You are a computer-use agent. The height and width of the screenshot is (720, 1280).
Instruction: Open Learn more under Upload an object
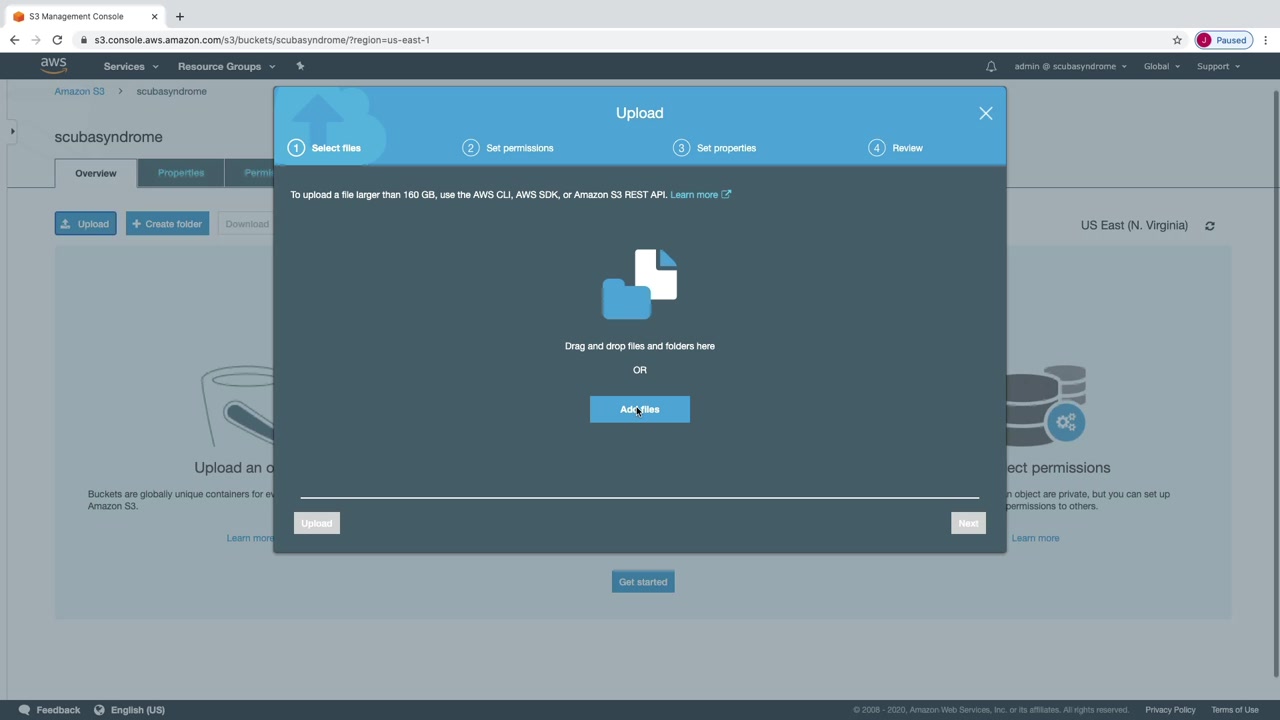coord(249,538)
